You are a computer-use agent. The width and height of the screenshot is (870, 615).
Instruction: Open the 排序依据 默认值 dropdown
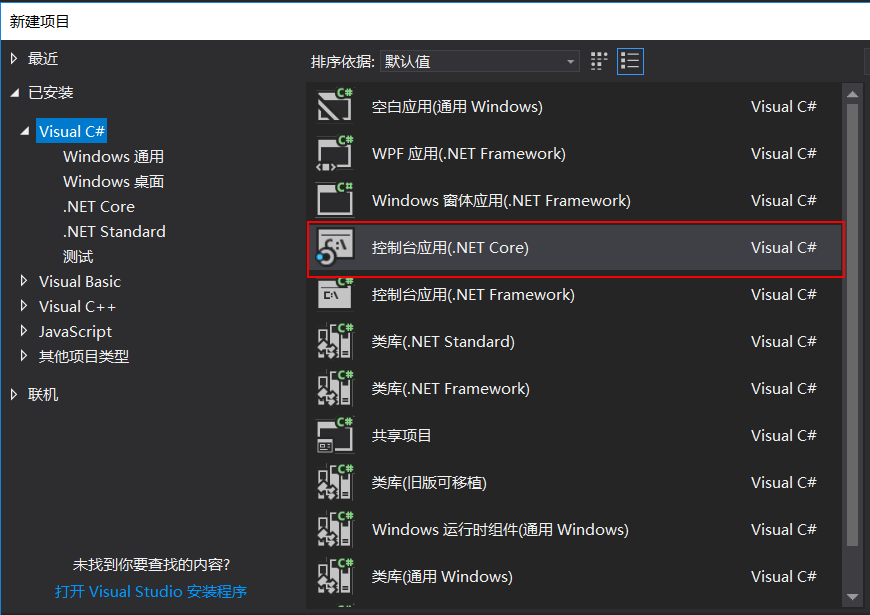(479, 61)
